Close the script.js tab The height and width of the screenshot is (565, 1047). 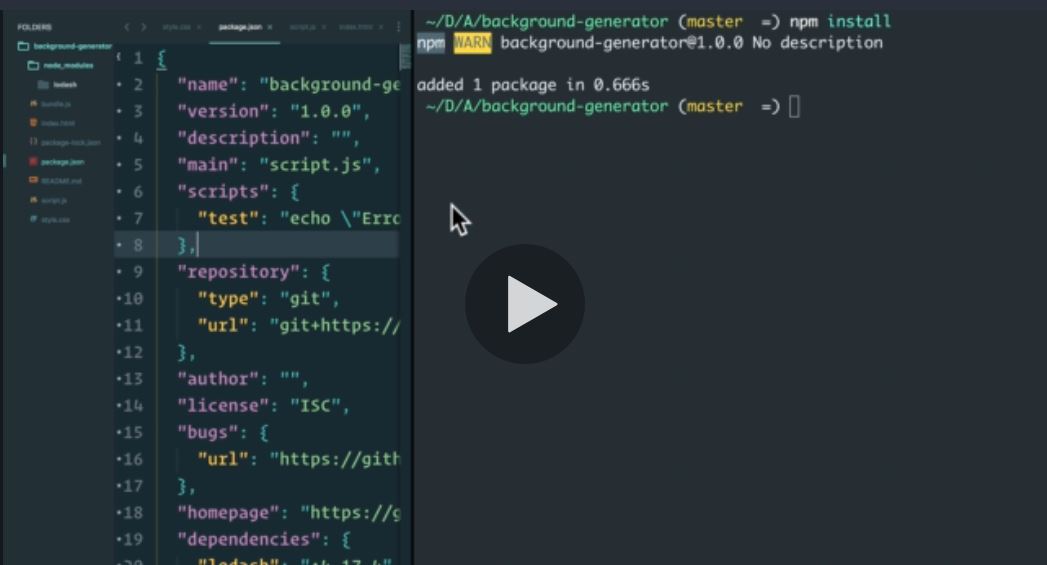coord(324,27)
